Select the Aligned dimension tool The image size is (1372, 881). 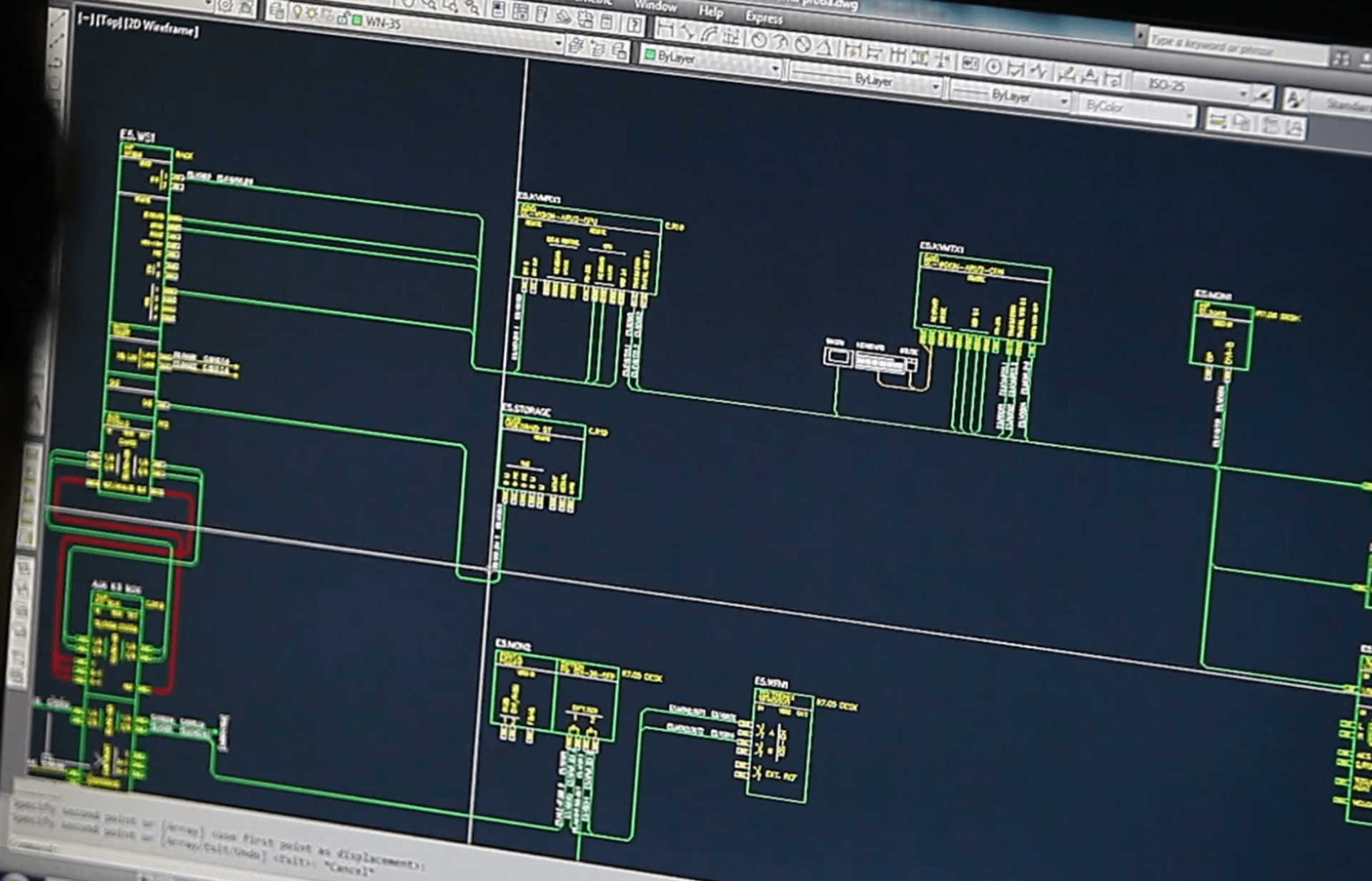pos(687,31)
